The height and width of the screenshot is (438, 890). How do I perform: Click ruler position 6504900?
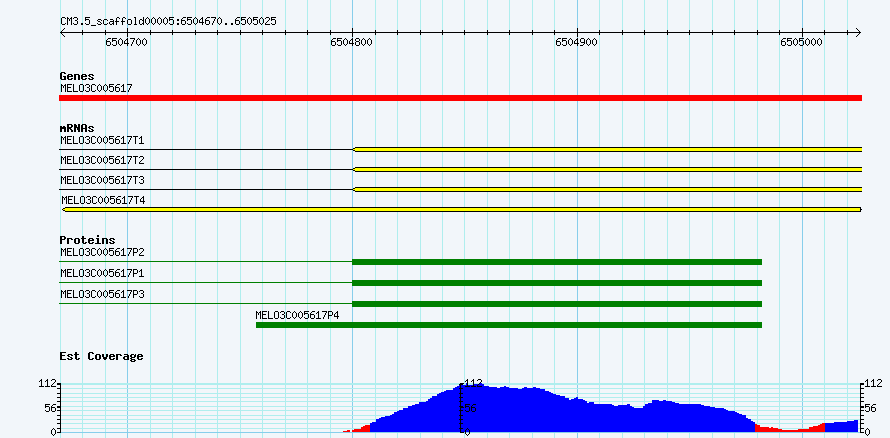576,42
